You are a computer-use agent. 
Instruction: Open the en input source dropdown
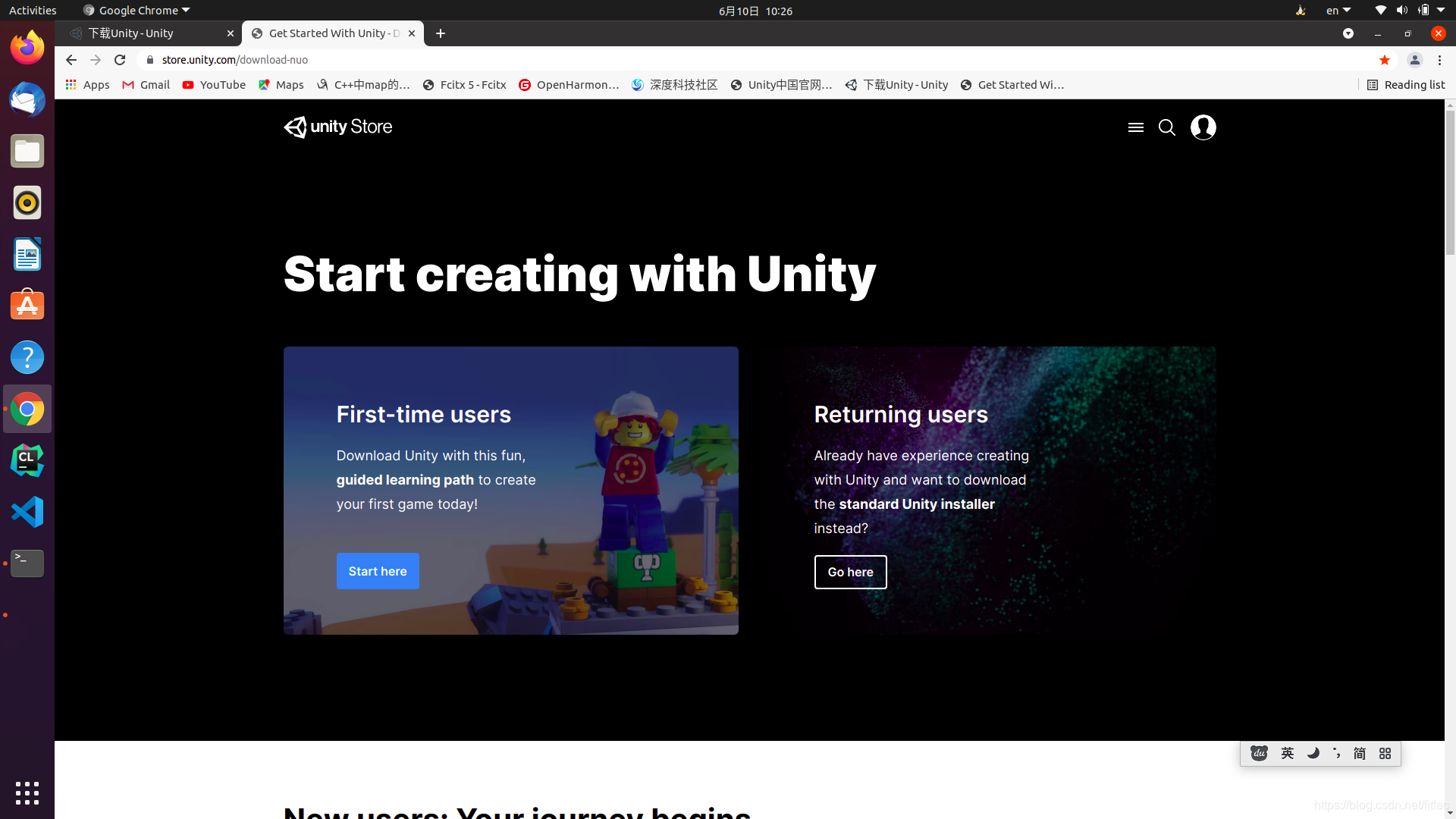coord(1338,11)
